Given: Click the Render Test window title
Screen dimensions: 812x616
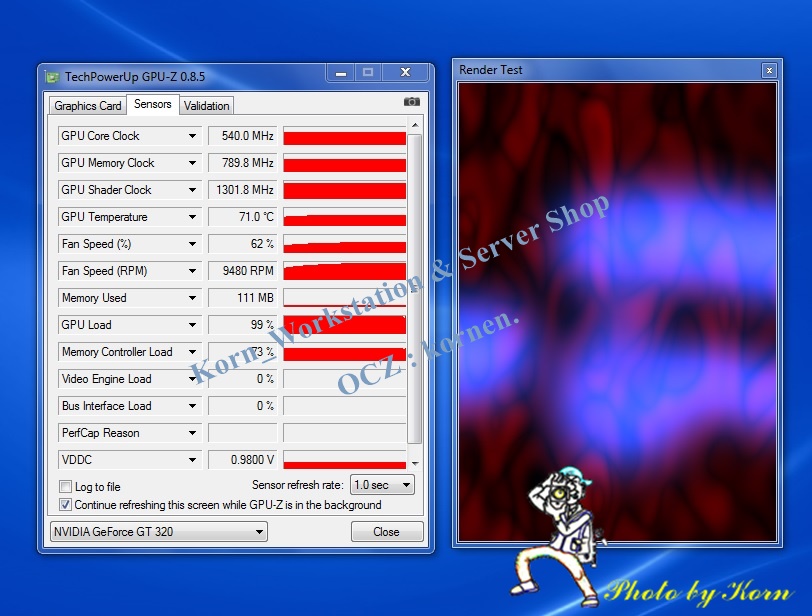Looking at the screenshot, I should [490, 70].
